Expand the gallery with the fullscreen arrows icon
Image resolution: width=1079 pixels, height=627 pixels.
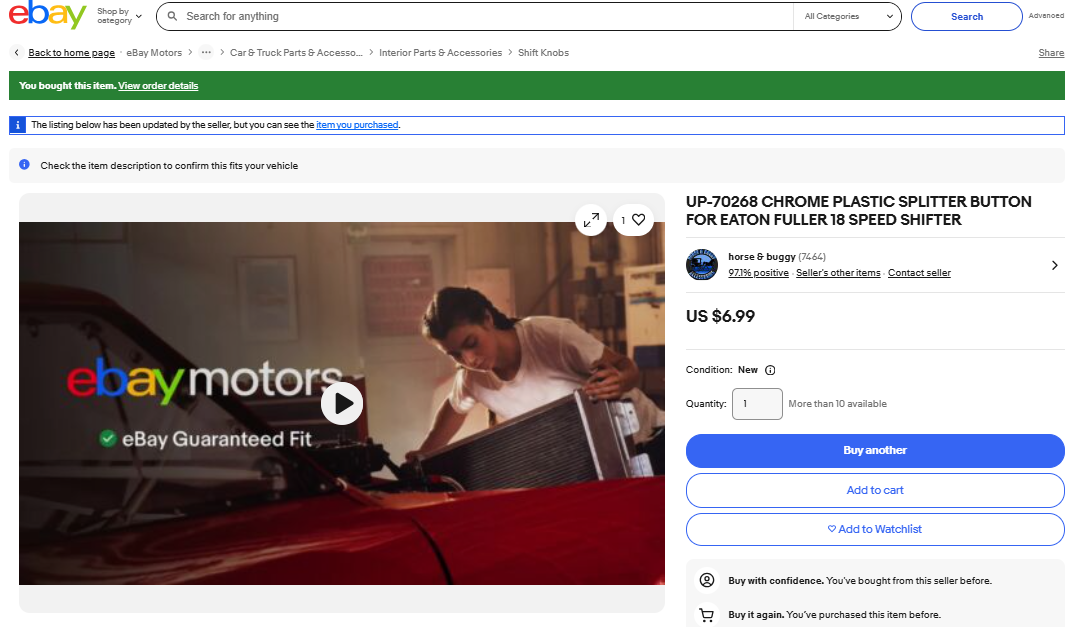tap(591, 220)
